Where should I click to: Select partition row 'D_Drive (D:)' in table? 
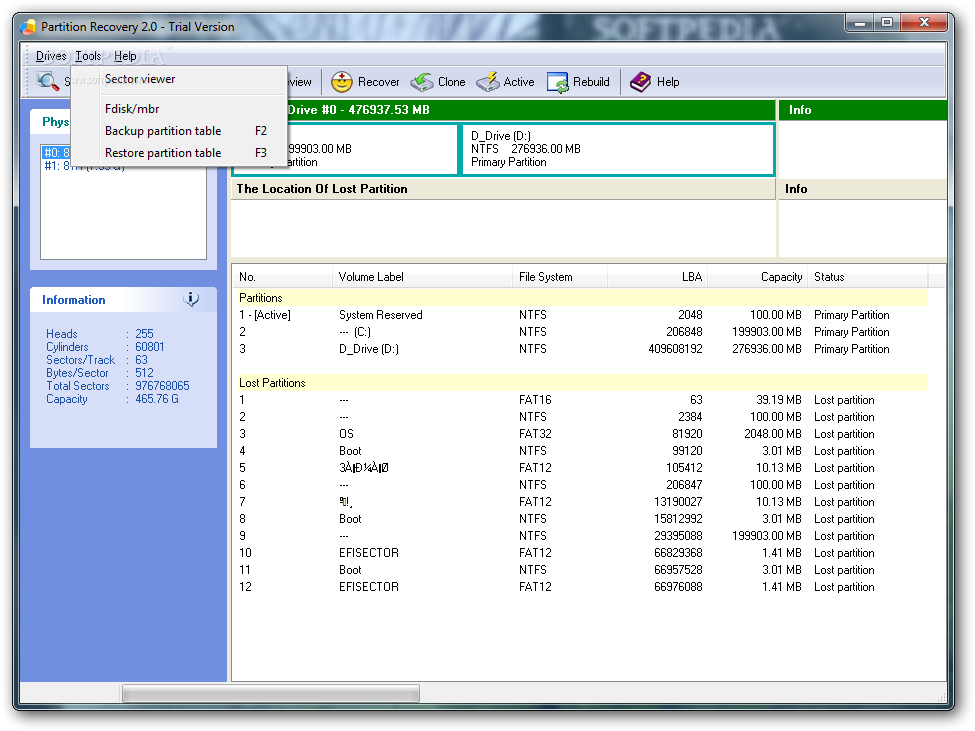(581, 349)
